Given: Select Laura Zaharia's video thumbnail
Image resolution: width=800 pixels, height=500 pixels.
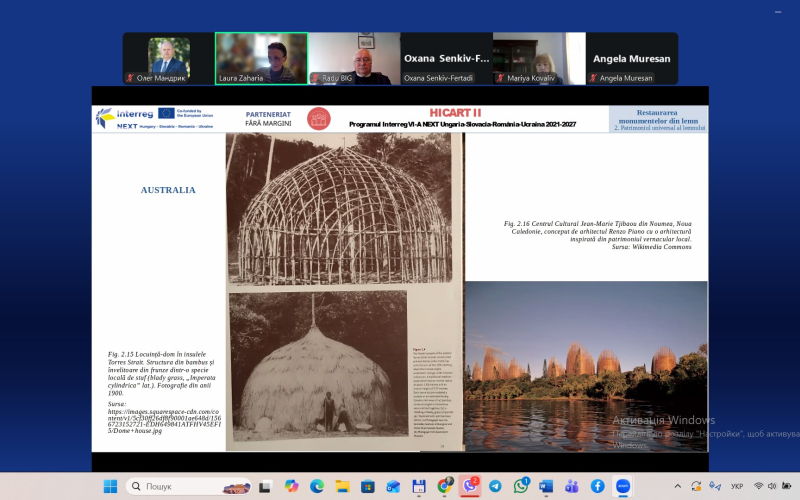Looking at the screenshot, I should [261, 58].
